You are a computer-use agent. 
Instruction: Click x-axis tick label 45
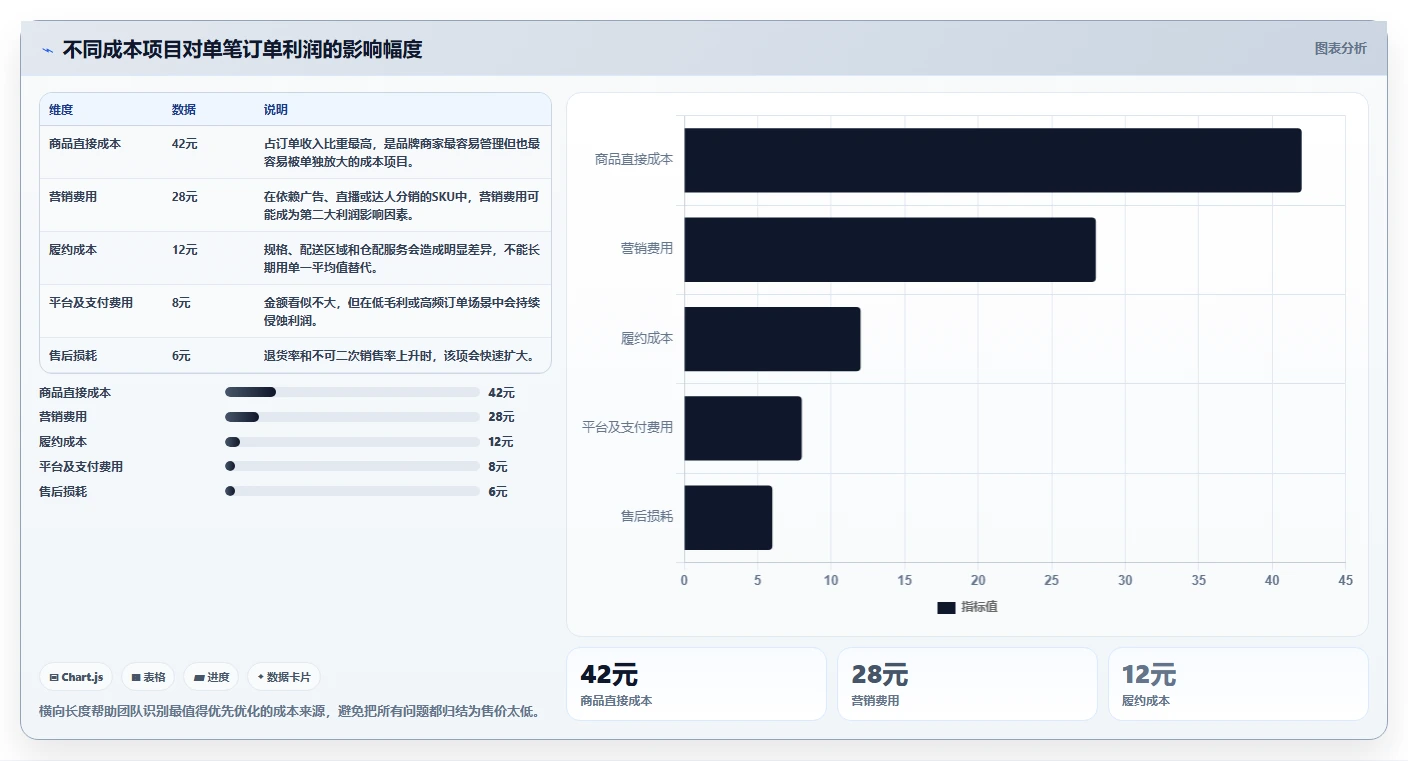click(x=1345, y=581)
